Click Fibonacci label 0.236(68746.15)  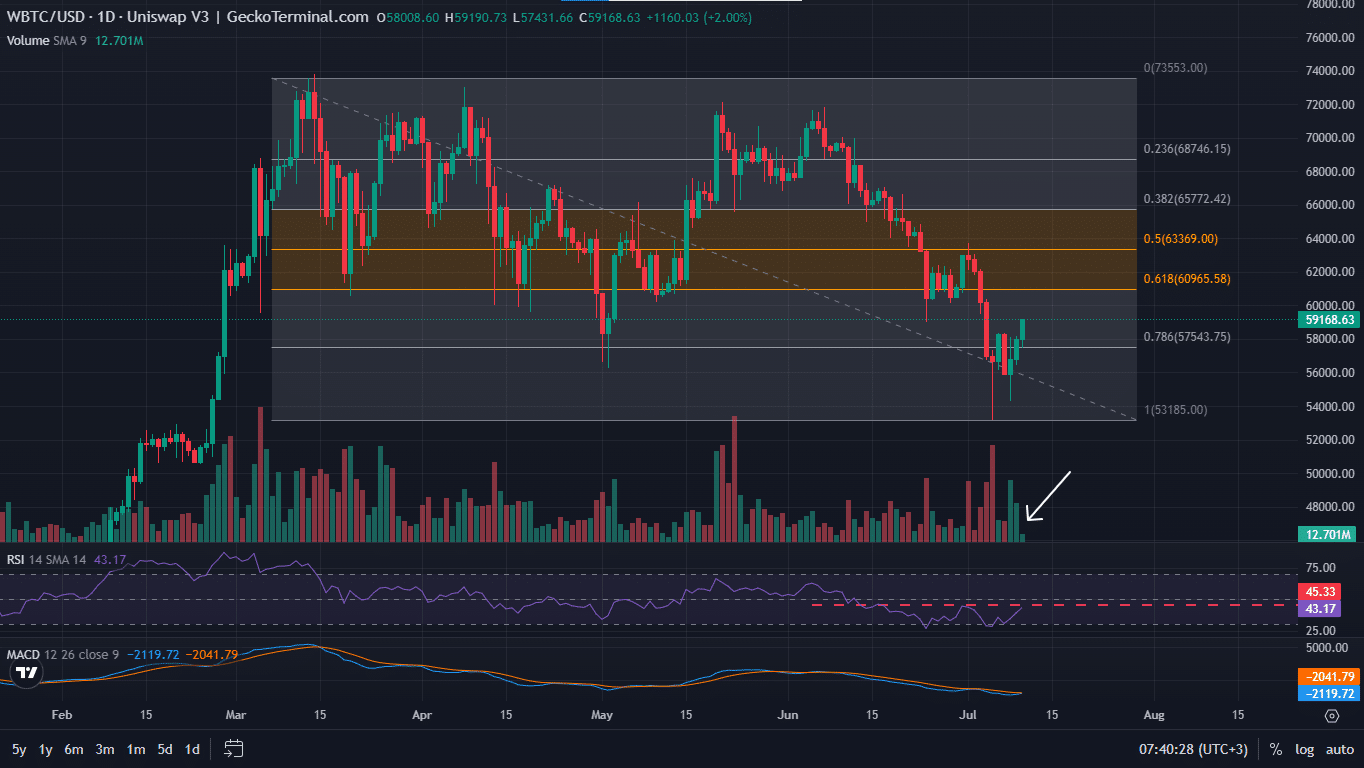click(x=1187, y=149)
